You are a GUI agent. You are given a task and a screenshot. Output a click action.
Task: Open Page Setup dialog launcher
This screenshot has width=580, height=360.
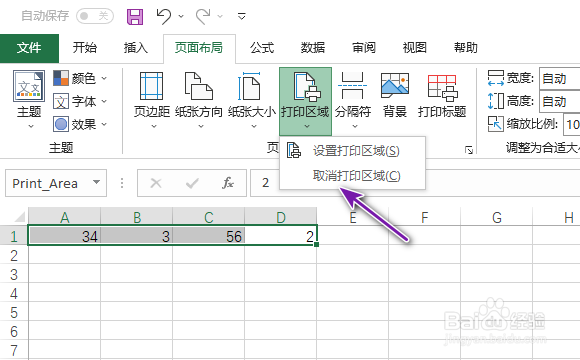click(x=469, y=150)
